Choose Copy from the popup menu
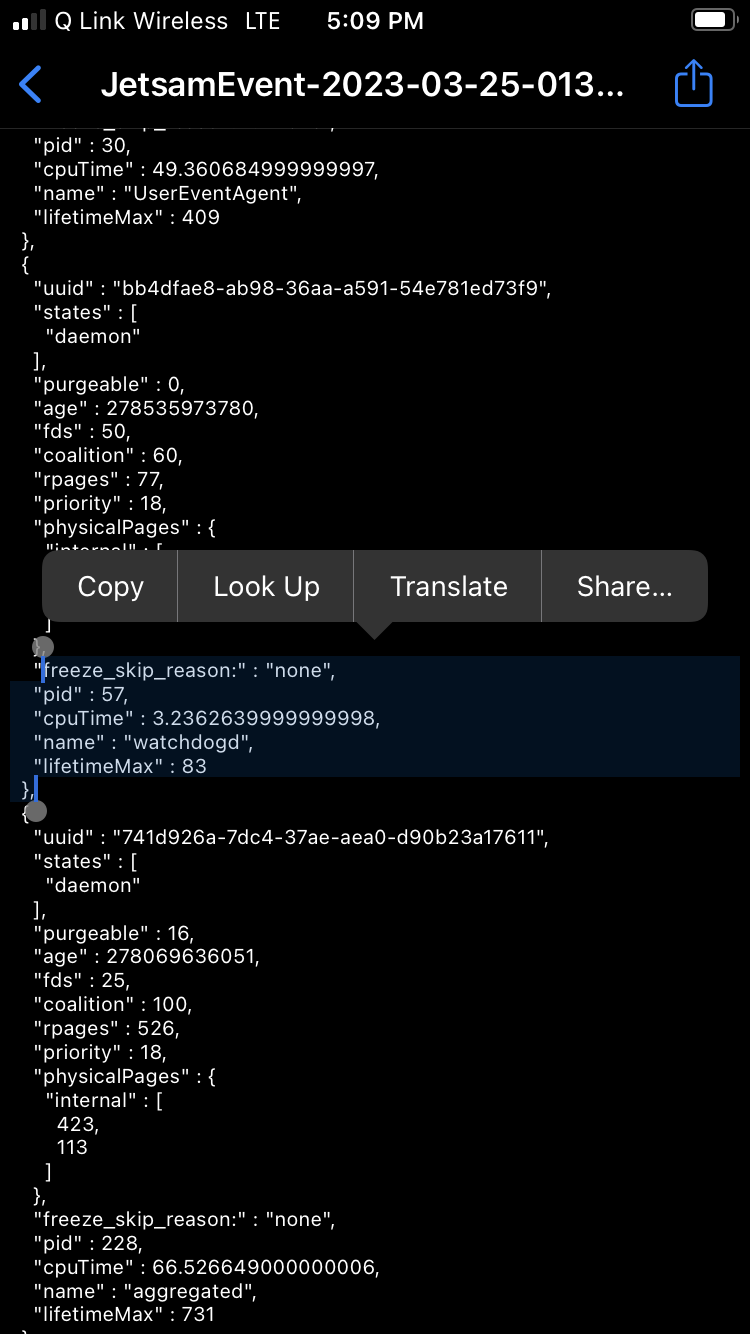The width and height of the screenshot is (750, 1334). click(110, 587)
